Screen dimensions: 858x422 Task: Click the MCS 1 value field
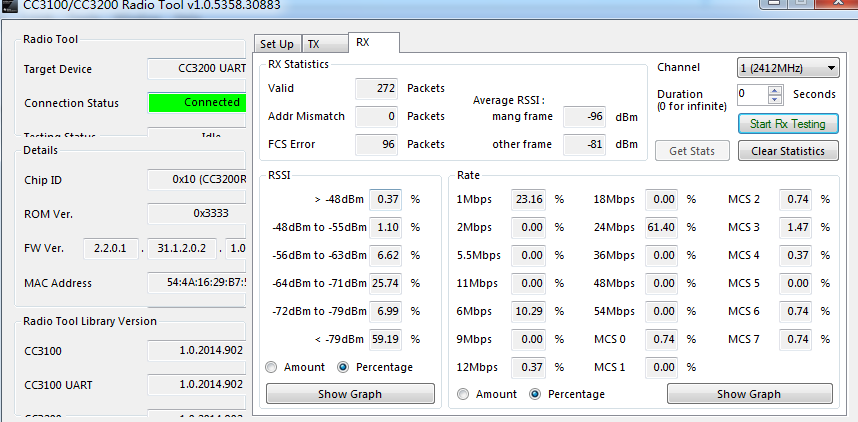coord(662,367)
